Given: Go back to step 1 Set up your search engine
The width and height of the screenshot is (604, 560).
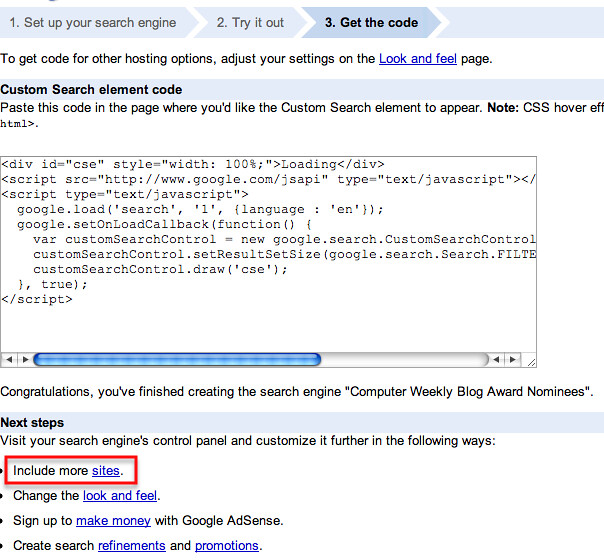Looking at the screenshot, I should tap(92, 22).
